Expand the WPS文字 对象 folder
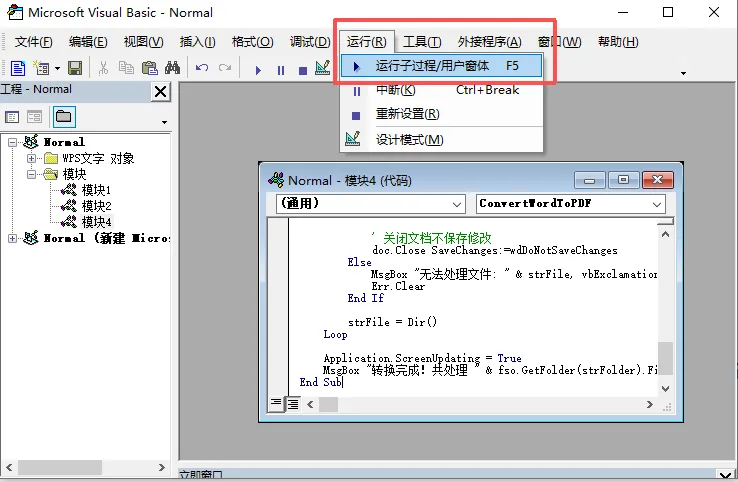 tap(31, 158)
